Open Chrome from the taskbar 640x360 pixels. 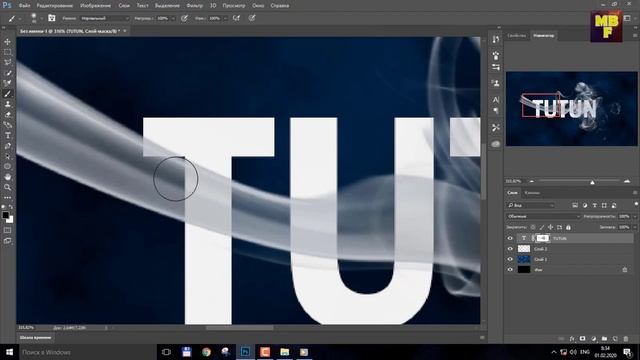(206, 352)
